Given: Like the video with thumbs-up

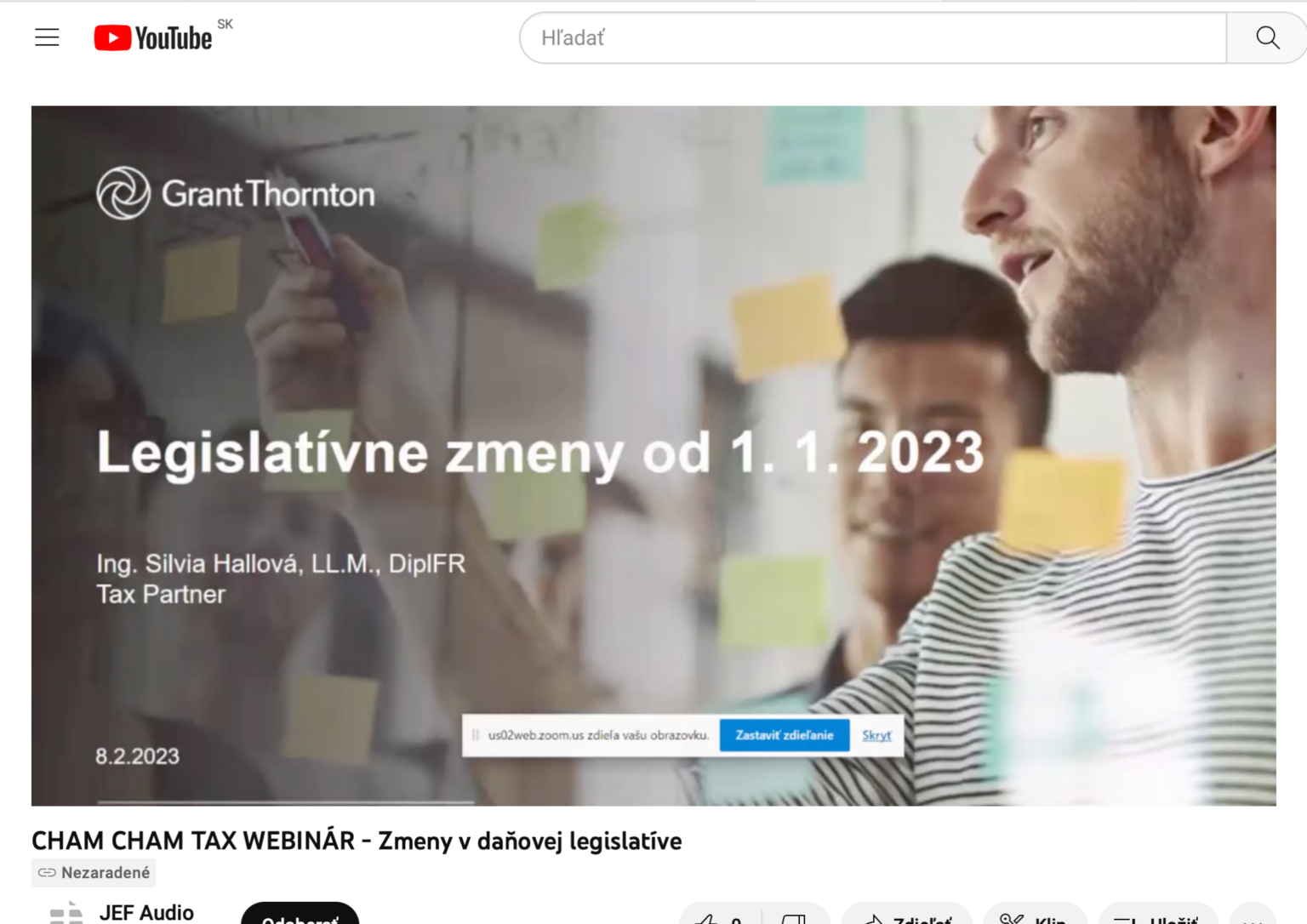Looking at the screenshot, I should (718, 917).
